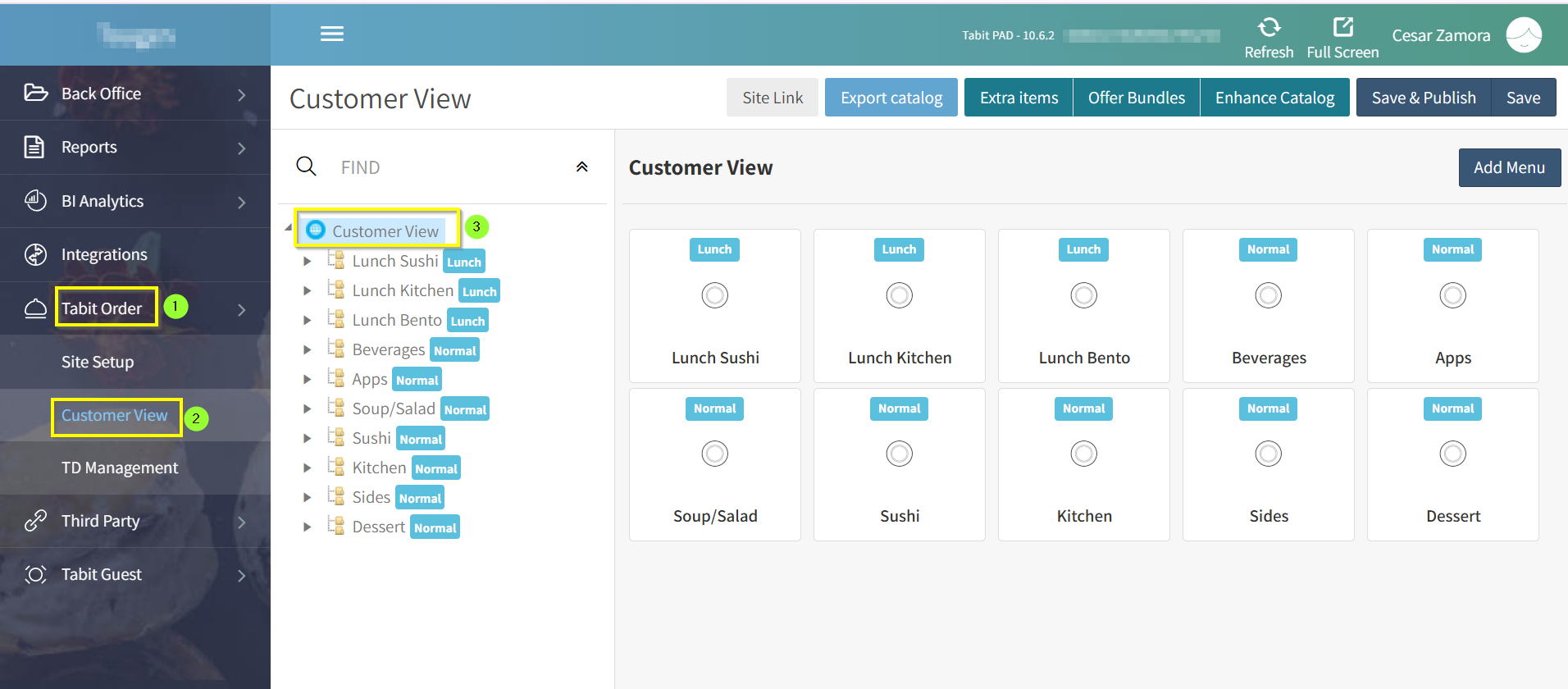Click the search magnifier icon

306,167
